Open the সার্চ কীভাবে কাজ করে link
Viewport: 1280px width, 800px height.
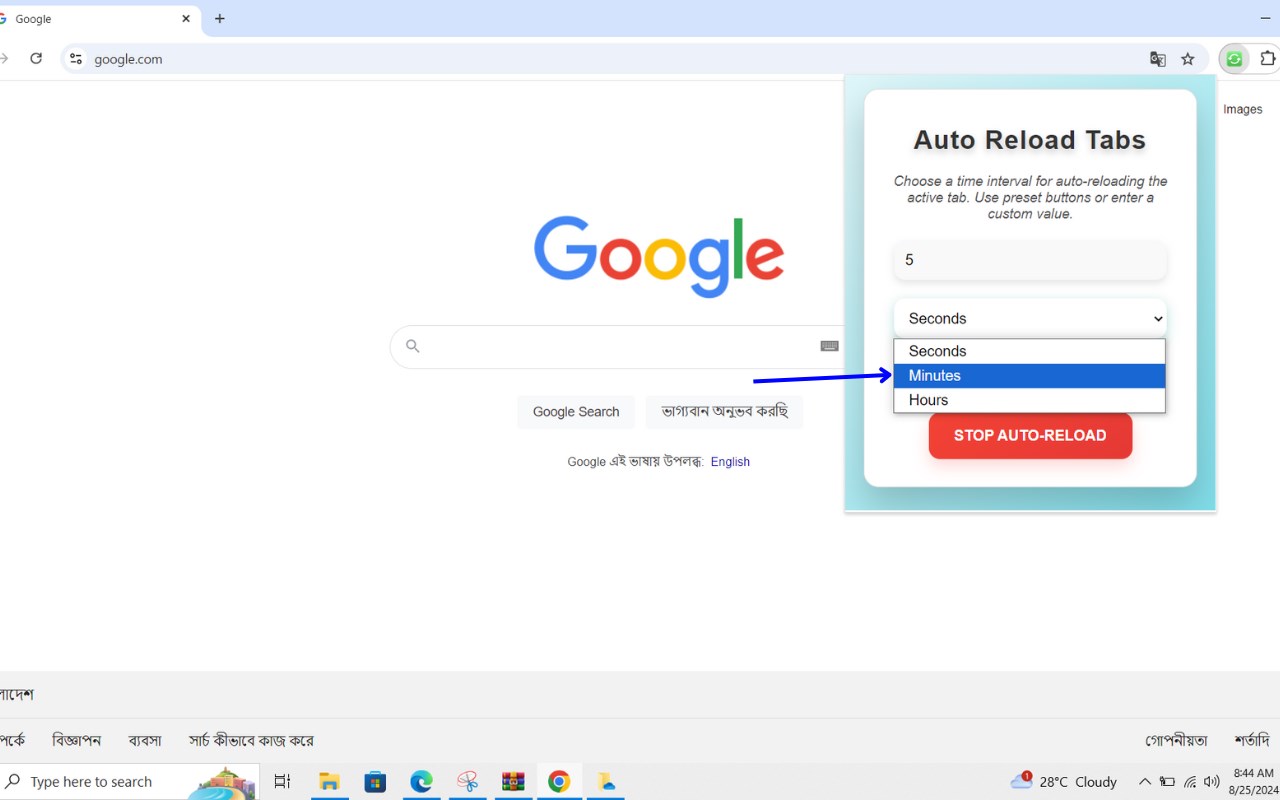coord(251,741)
